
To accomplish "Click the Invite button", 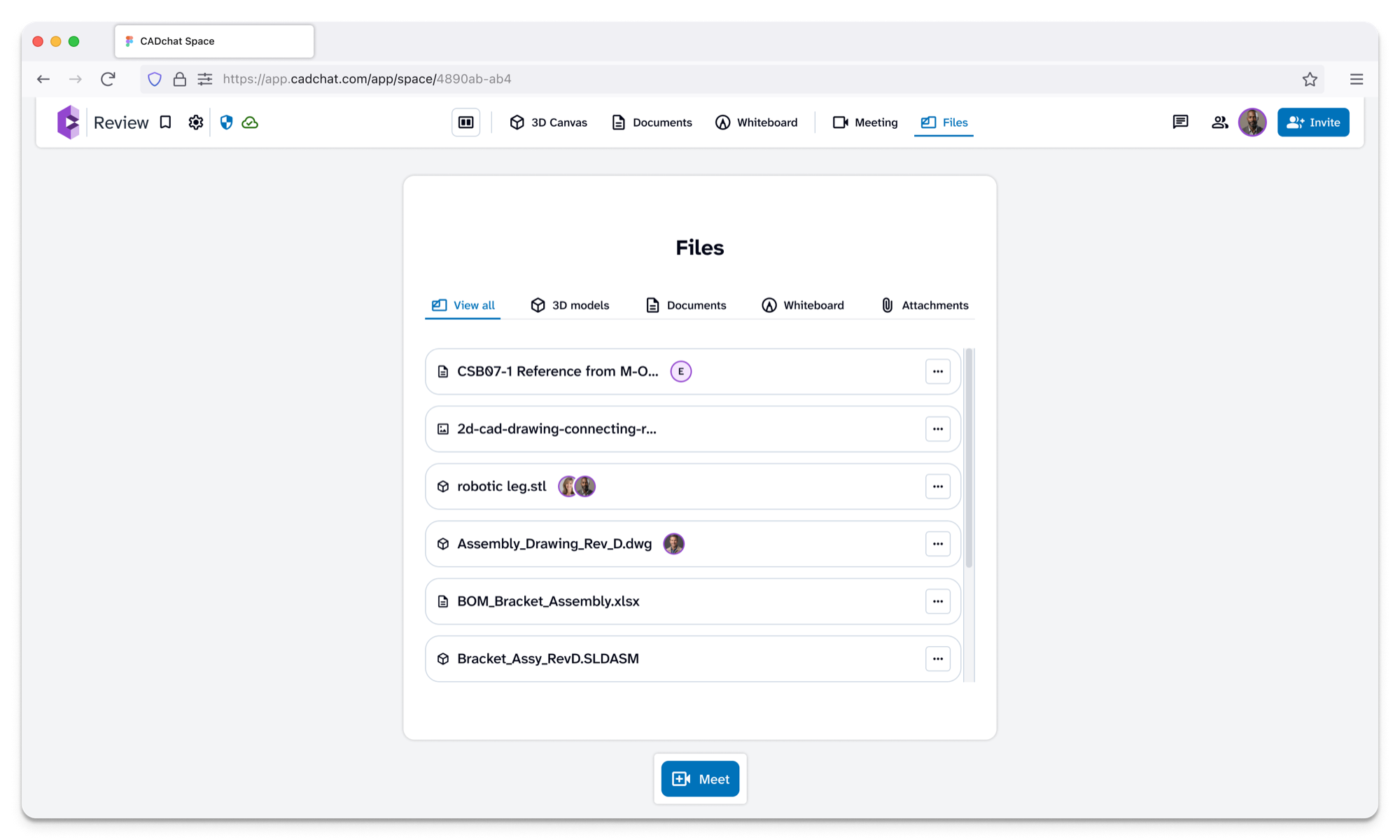I will tap(1313, 122).
